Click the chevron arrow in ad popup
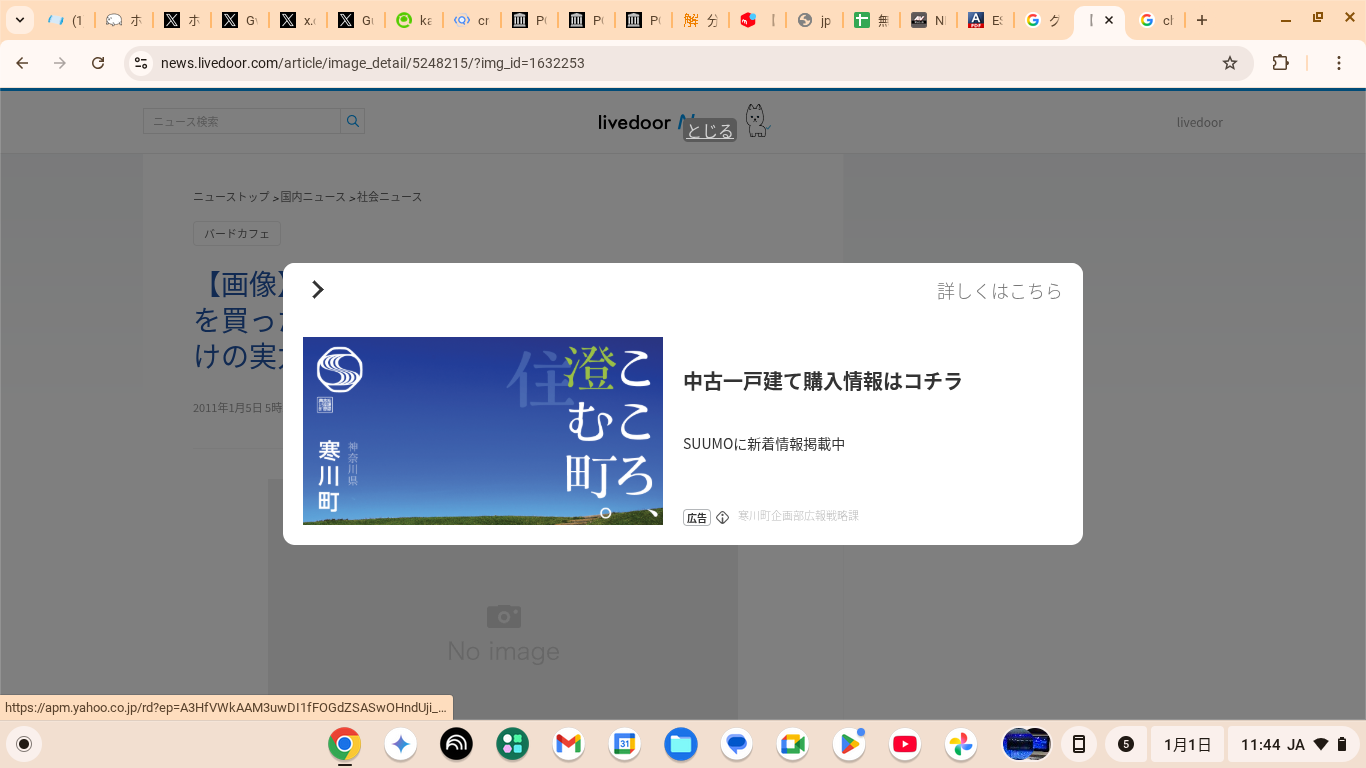This screenshot has height=768, width=1366. (x=318, y=290)
